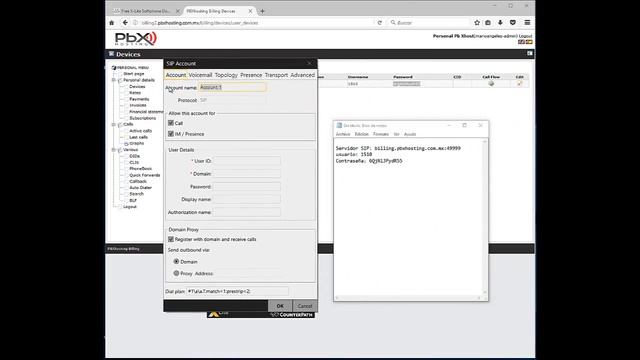Open Notepad Formato menu
Viewport: 640px width, 360px height.
(x=381, y=134)
